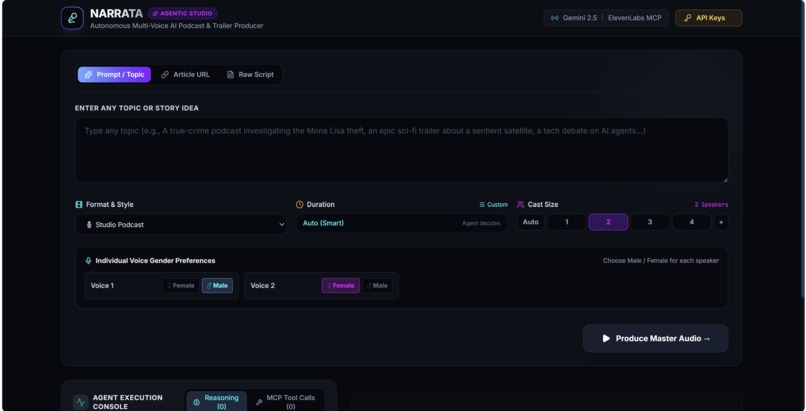The height and width of the screenshot is (411, 806).
Task: Click the podcast producer subtitle text
Action: coord(176,26)
